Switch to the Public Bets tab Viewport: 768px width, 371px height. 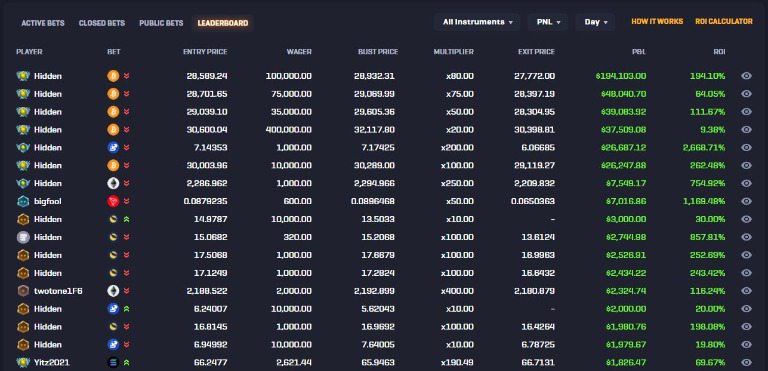[x=161, y=23]
